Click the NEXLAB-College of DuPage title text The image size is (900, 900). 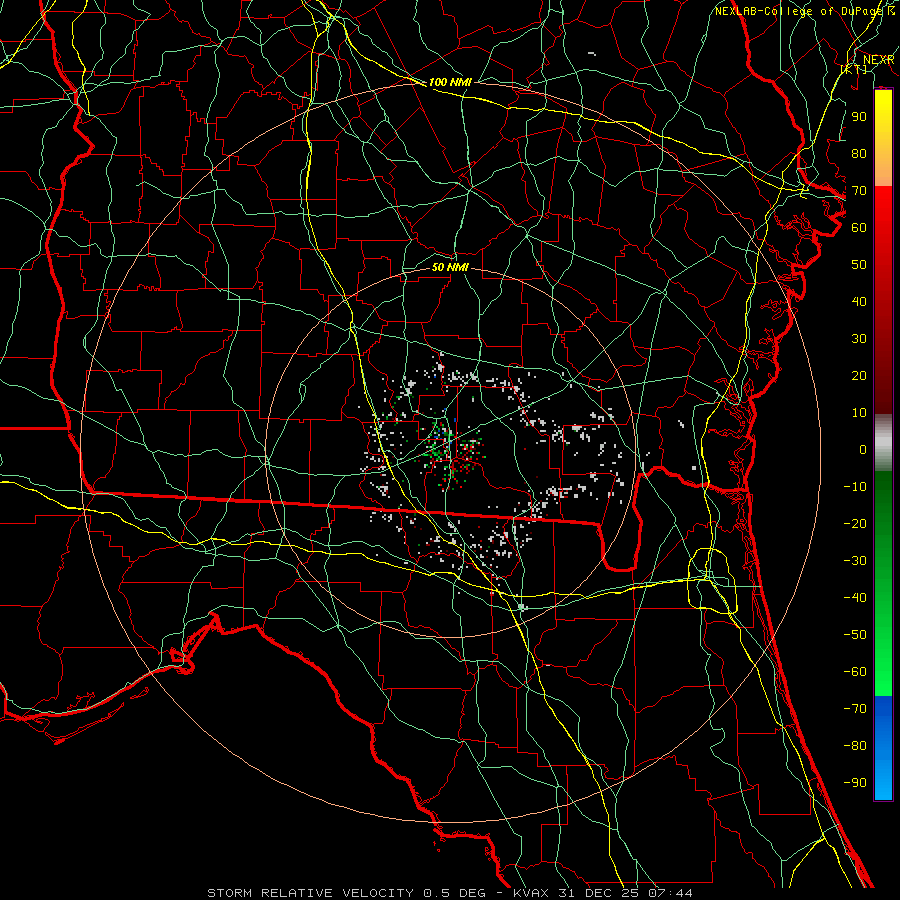798,11
